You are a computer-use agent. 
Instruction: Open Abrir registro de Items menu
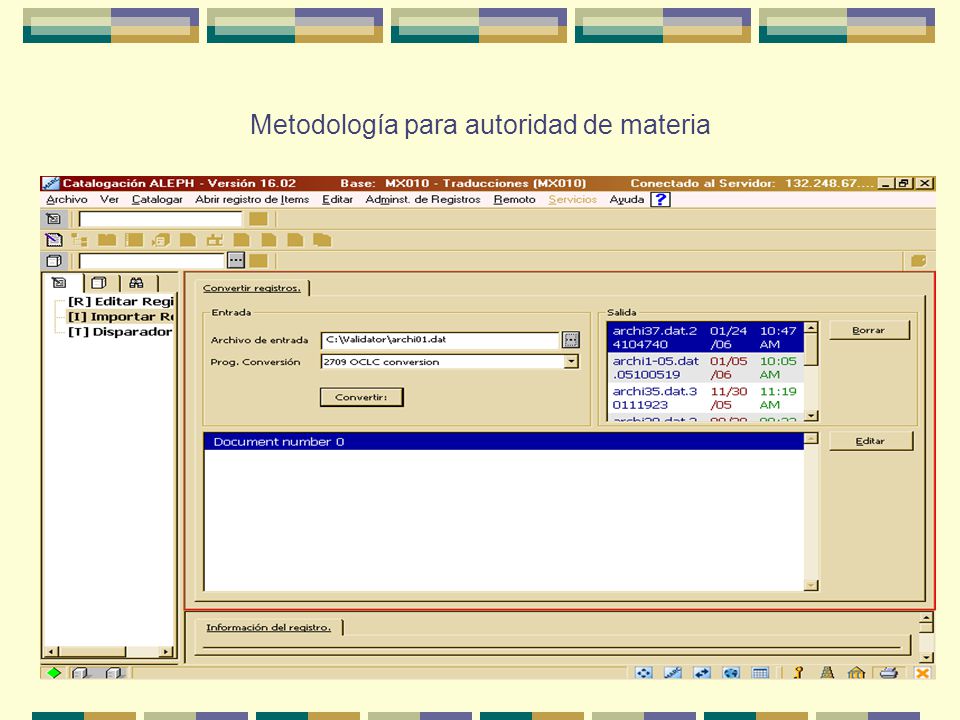[x=252, y=200]
